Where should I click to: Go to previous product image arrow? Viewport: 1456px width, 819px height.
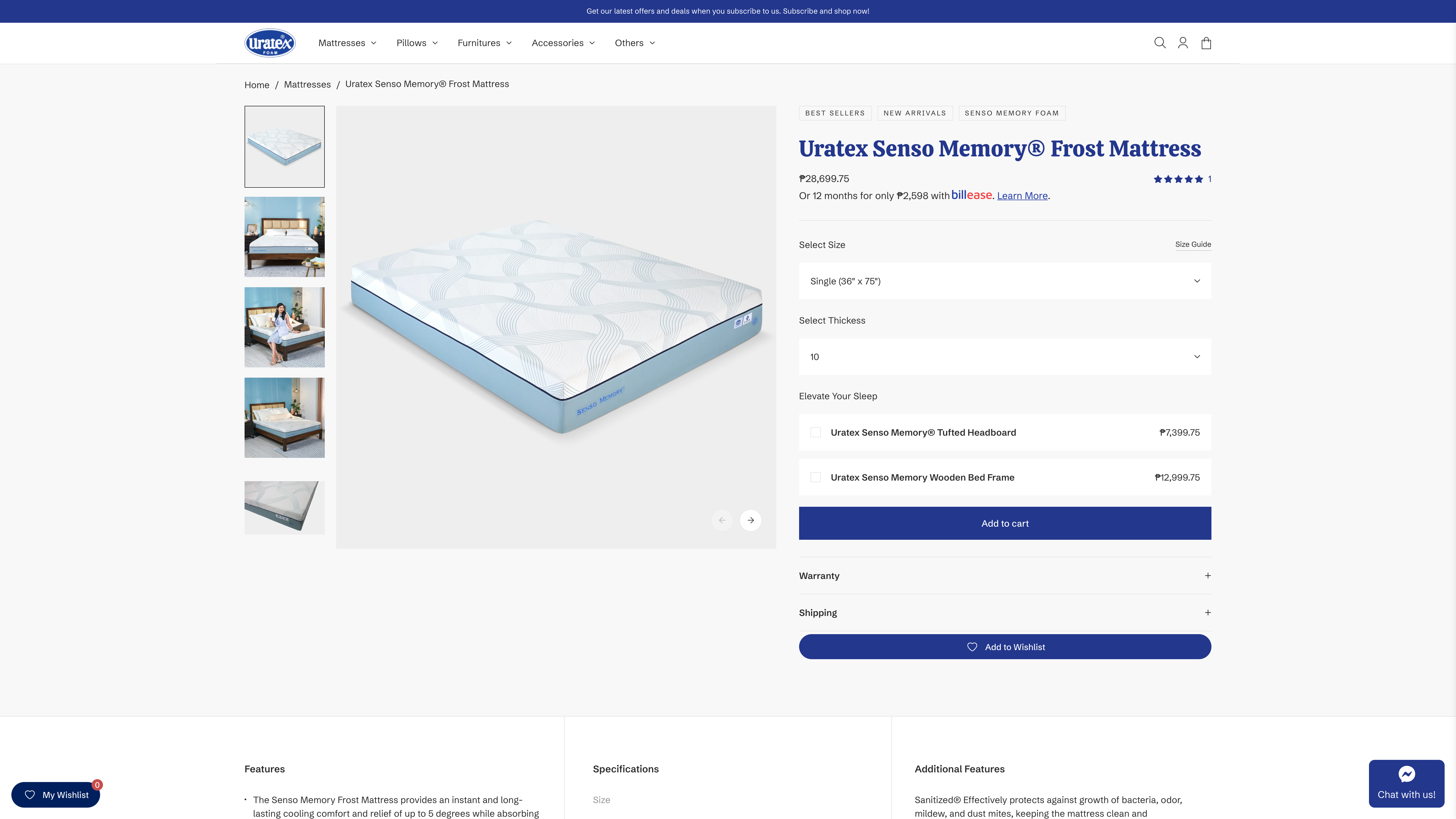pyautogui.click(x=722, y=520)
